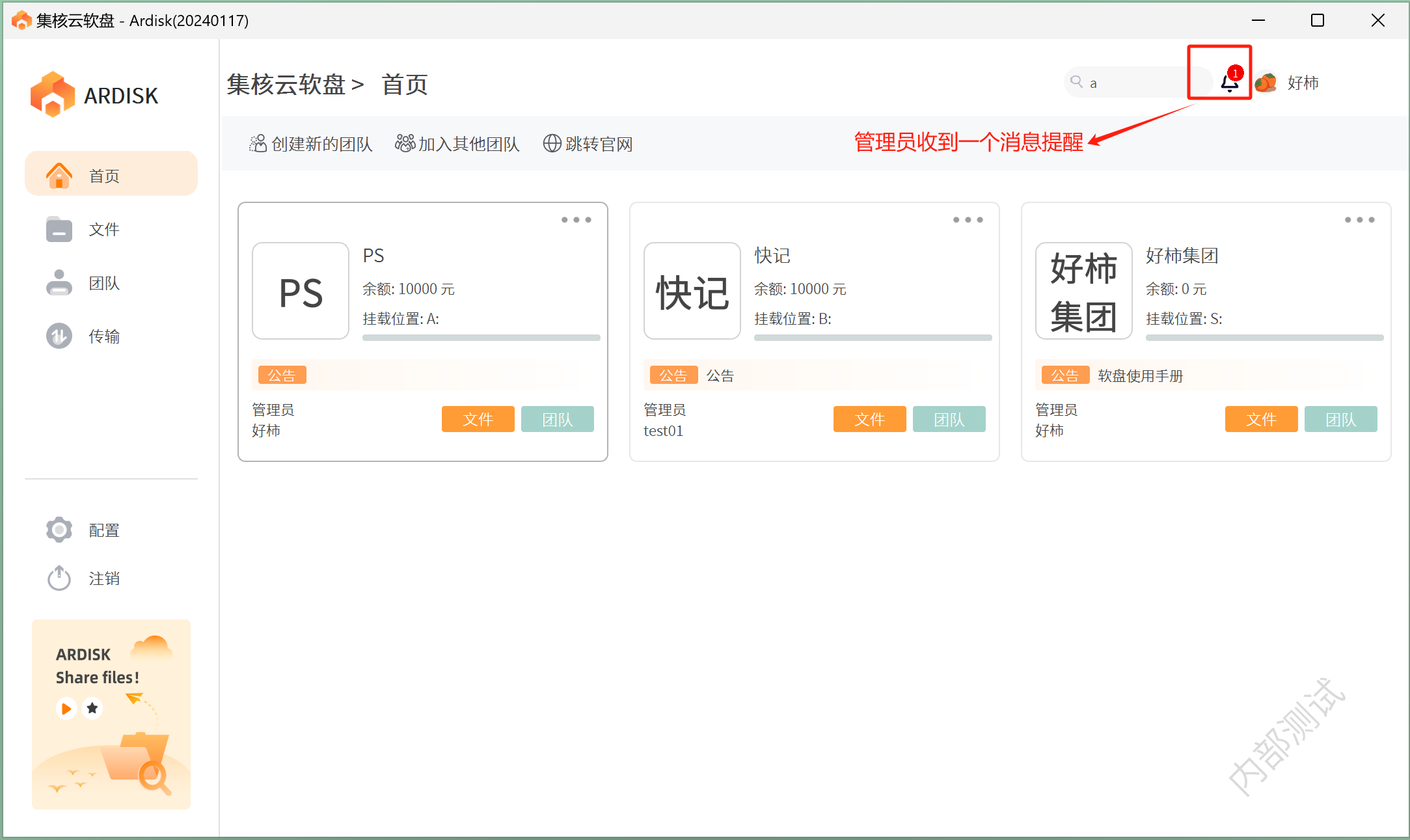
Task: Open the 软盘使用手册 announcement
Action: coord(1140,375)
